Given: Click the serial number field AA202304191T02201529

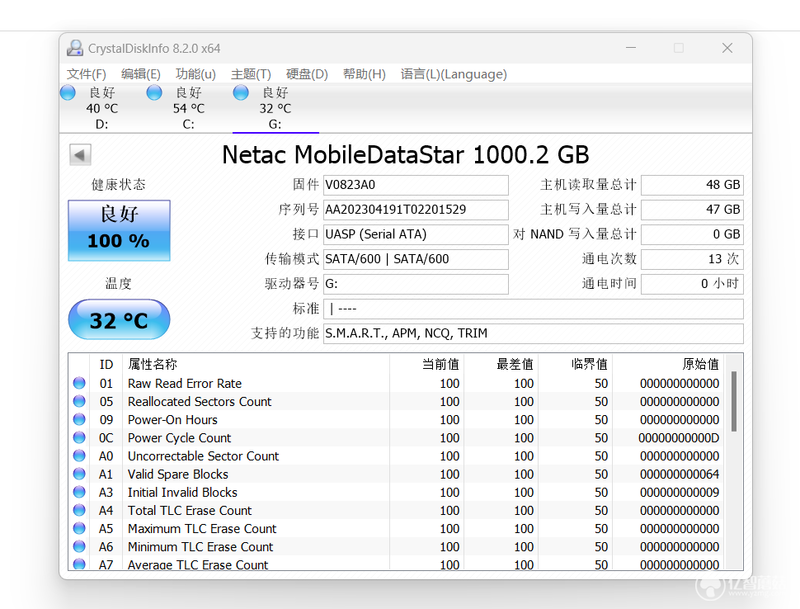Looking at the screenshot, I should tap(416, 210).
